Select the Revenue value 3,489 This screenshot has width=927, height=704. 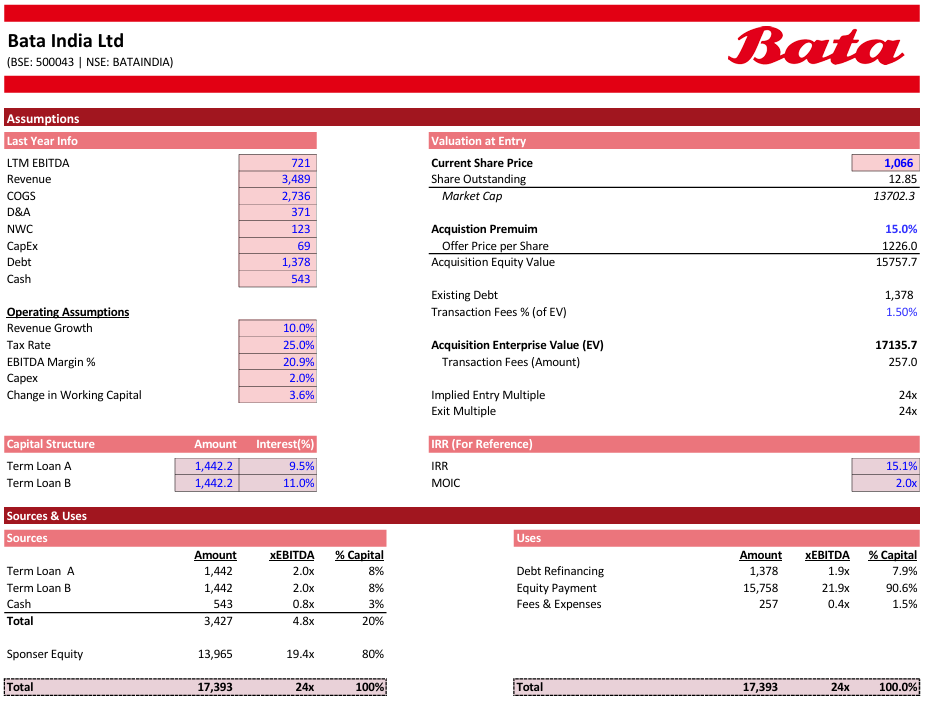pyautogui.click(x=278, y=179)
